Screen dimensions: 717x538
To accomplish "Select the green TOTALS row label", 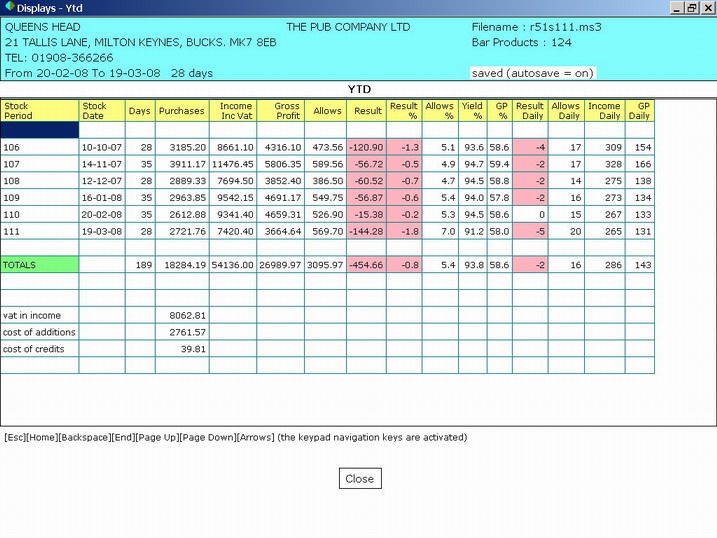I will [40, 265].
